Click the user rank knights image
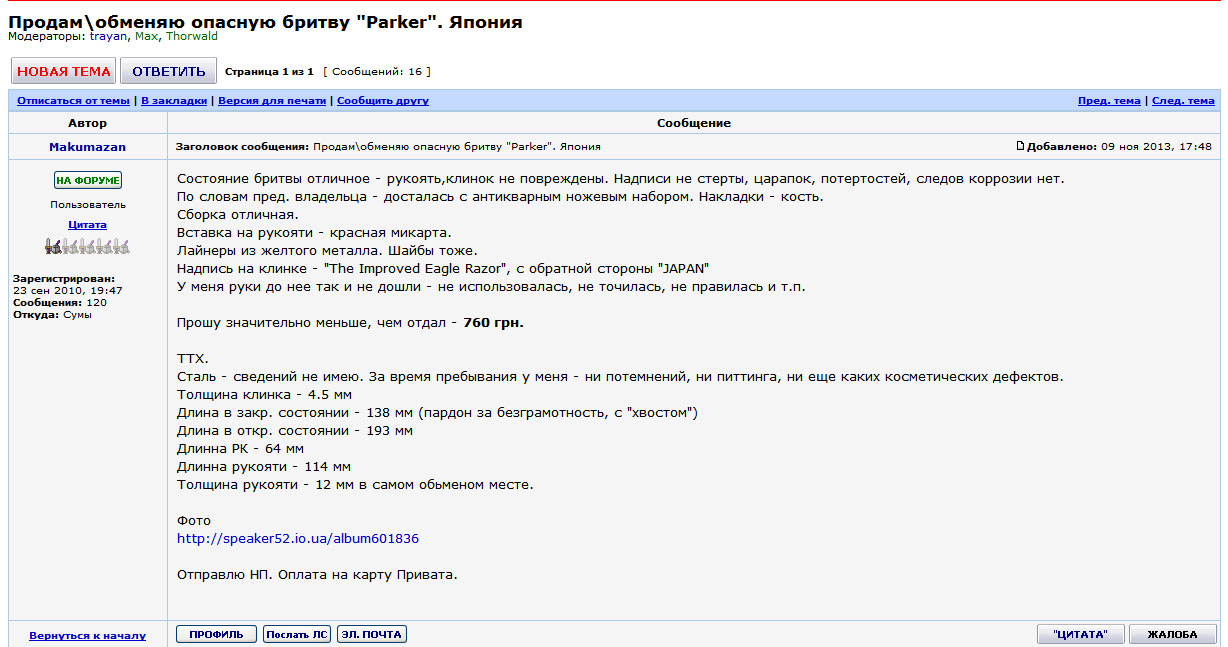1228x647 pixels. point(88,246)
